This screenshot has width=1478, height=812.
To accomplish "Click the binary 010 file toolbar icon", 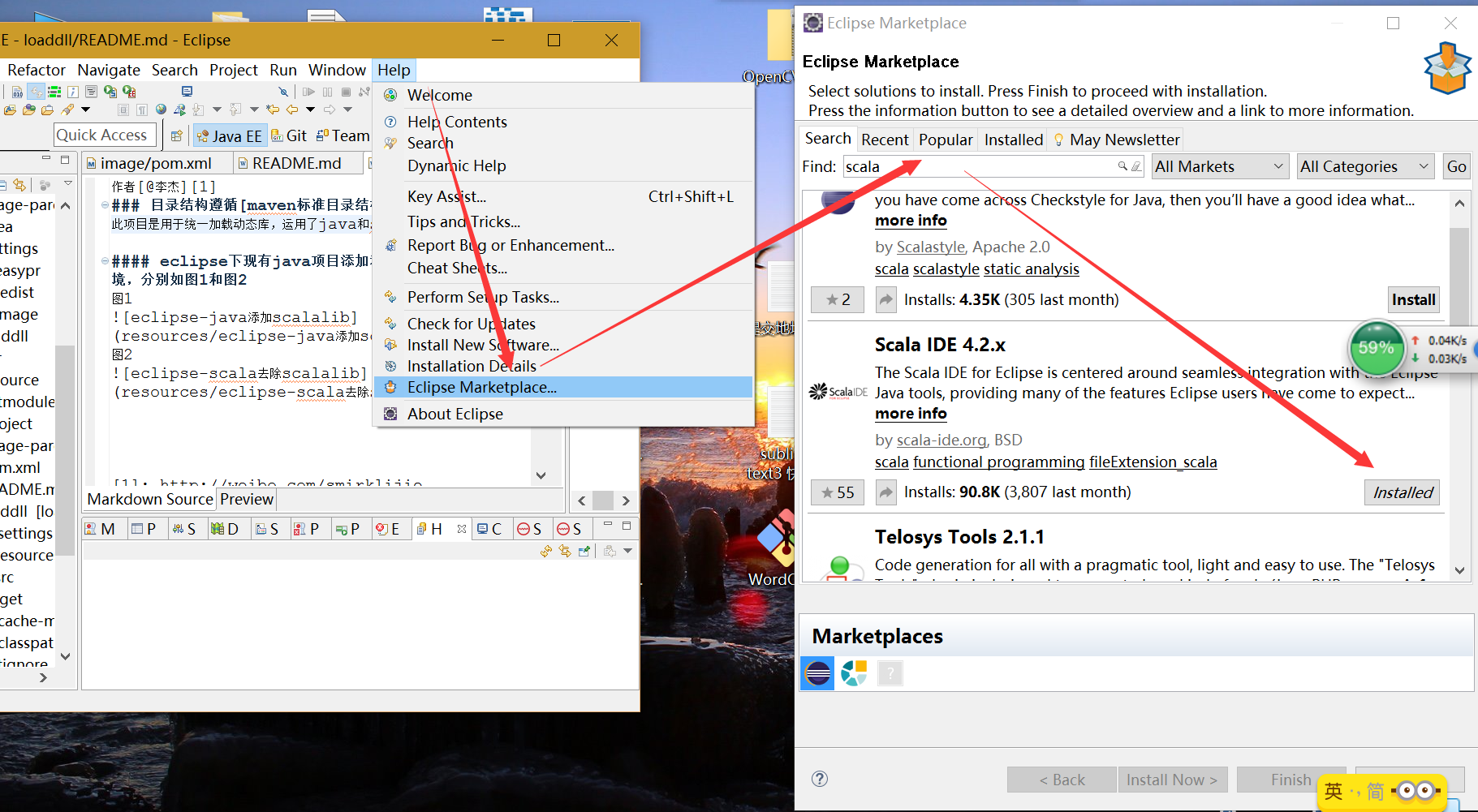I will 17,92.
